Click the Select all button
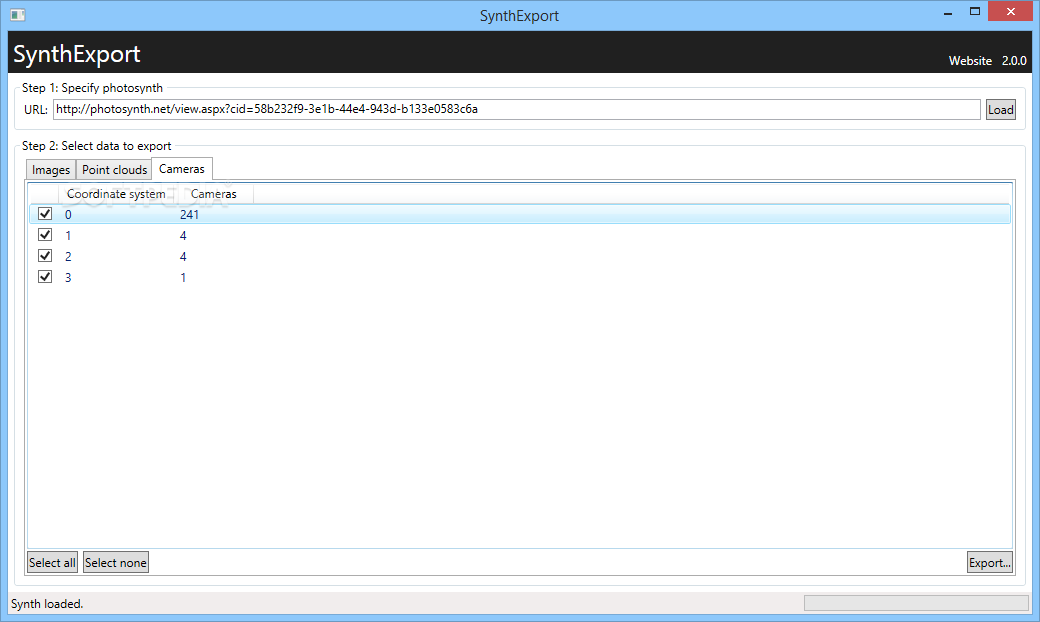 coord(52,562)
